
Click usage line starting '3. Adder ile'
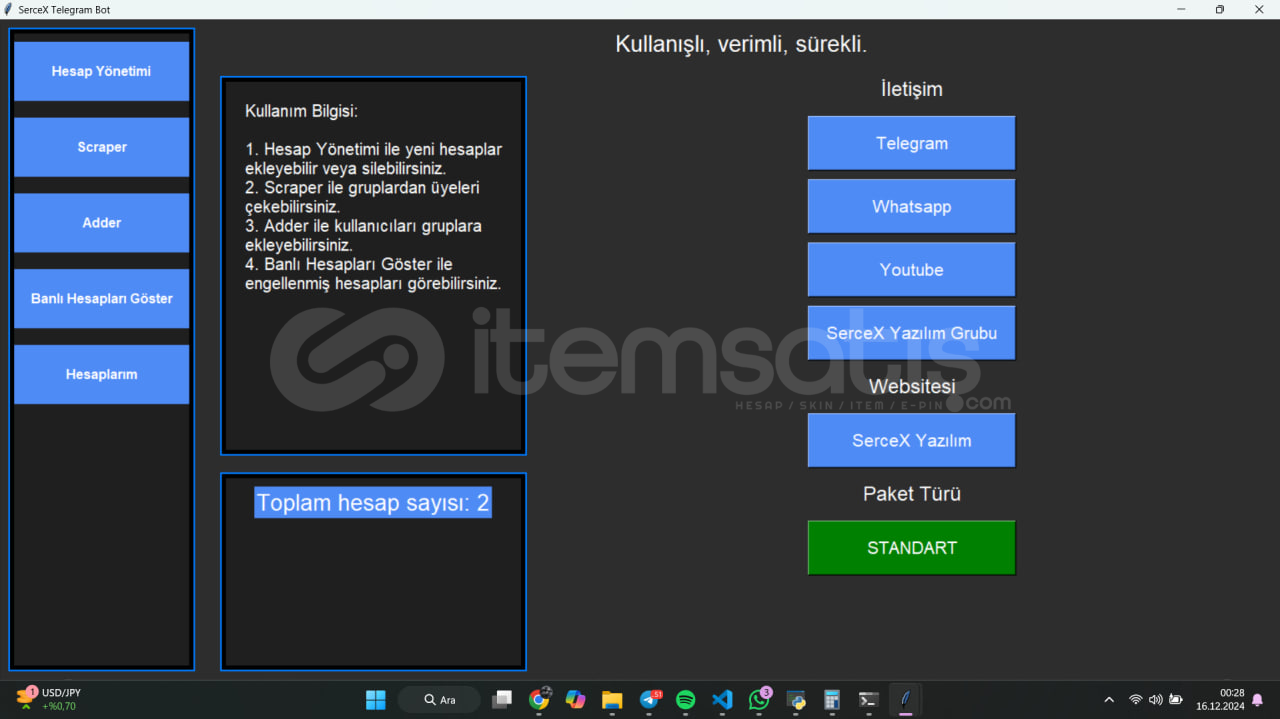pyautogui.click(x=363, y=235)
